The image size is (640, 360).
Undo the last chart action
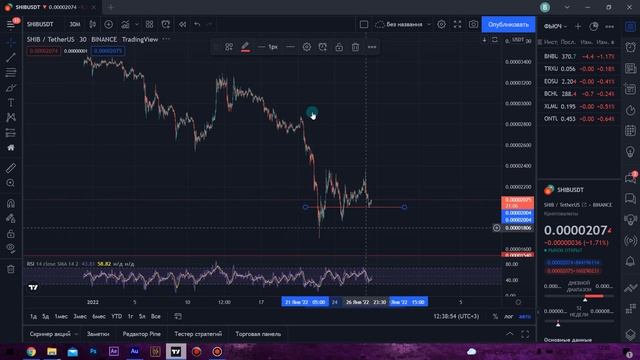pyautogui.click(x=197, y=24)
